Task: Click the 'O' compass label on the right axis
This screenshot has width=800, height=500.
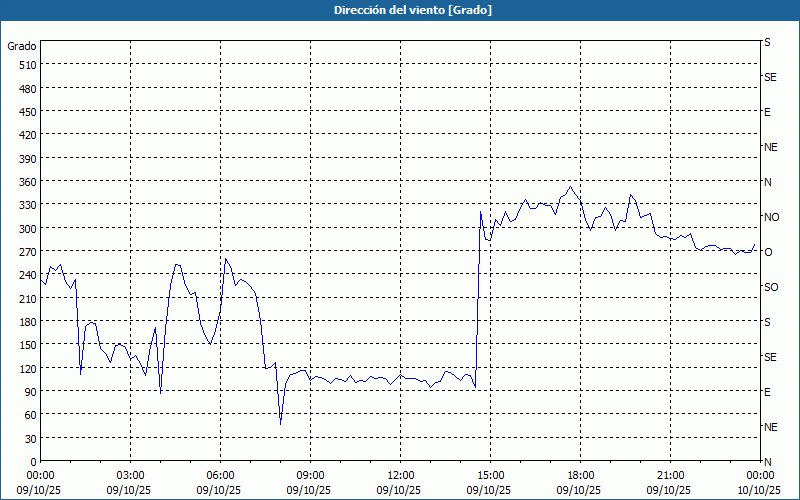Action: point(768,252)
